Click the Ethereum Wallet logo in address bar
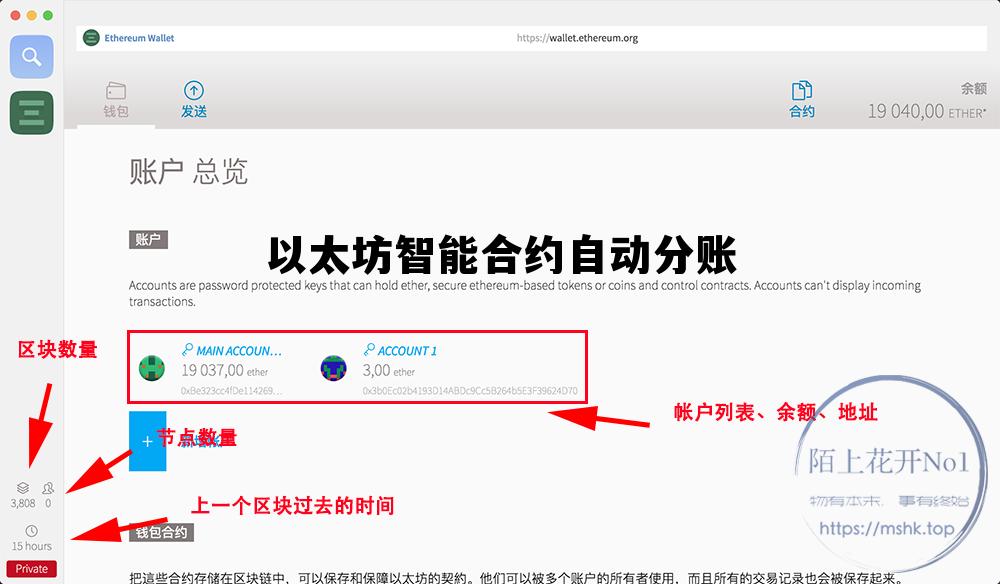Screen dimensions: 1000x584 point(92,38)
